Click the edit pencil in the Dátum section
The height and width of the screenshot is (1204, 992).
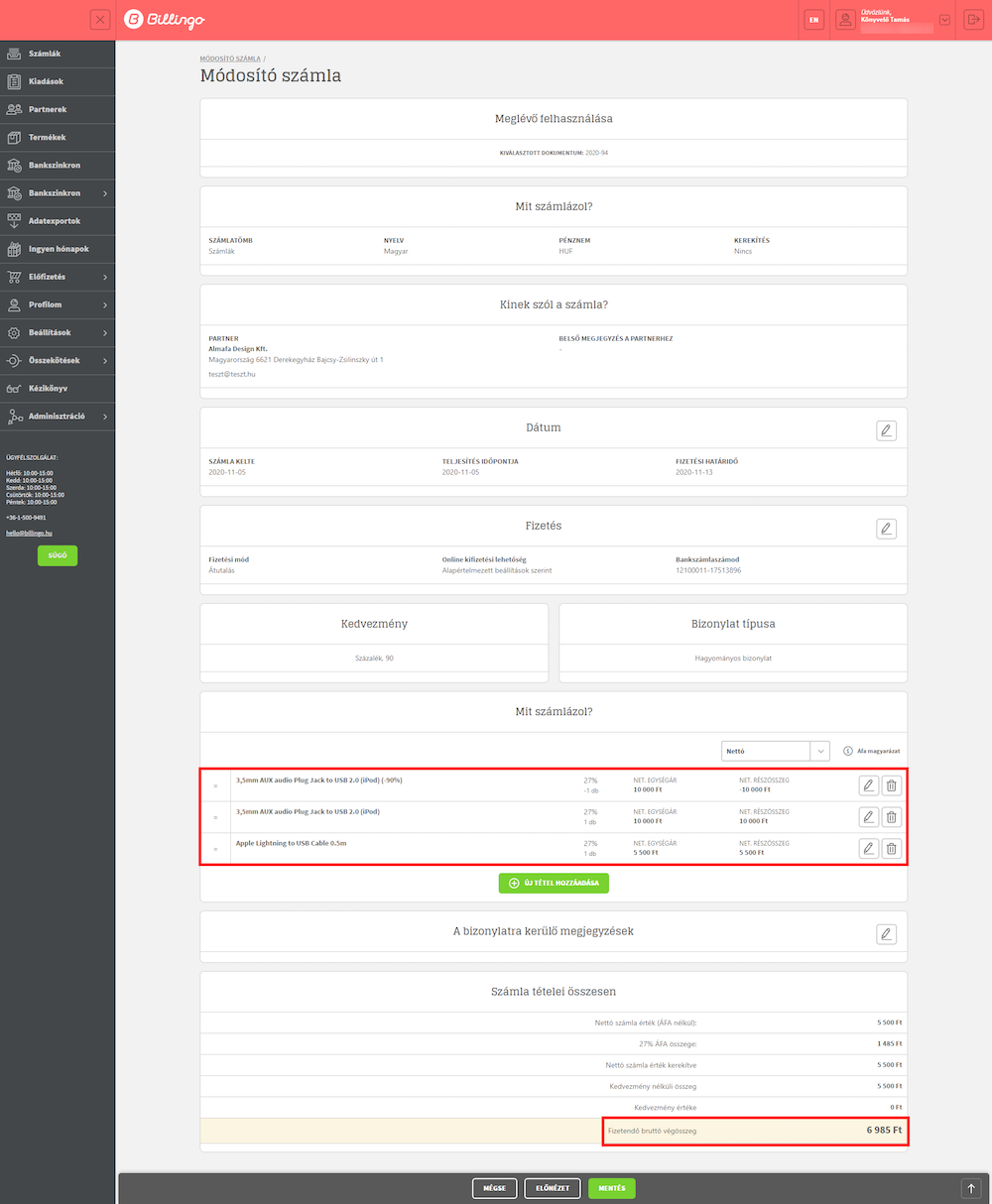886,430
